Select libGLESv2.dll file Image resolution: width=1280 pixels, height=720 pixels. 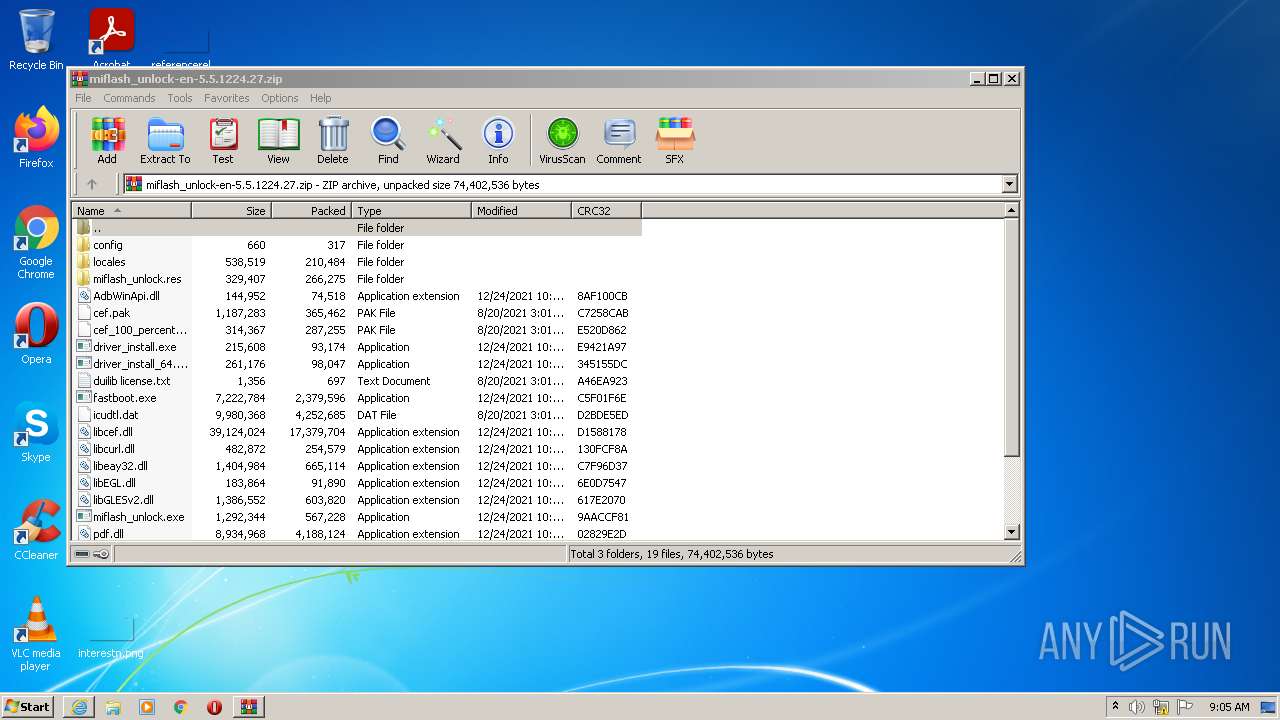(x=357, y=500)
